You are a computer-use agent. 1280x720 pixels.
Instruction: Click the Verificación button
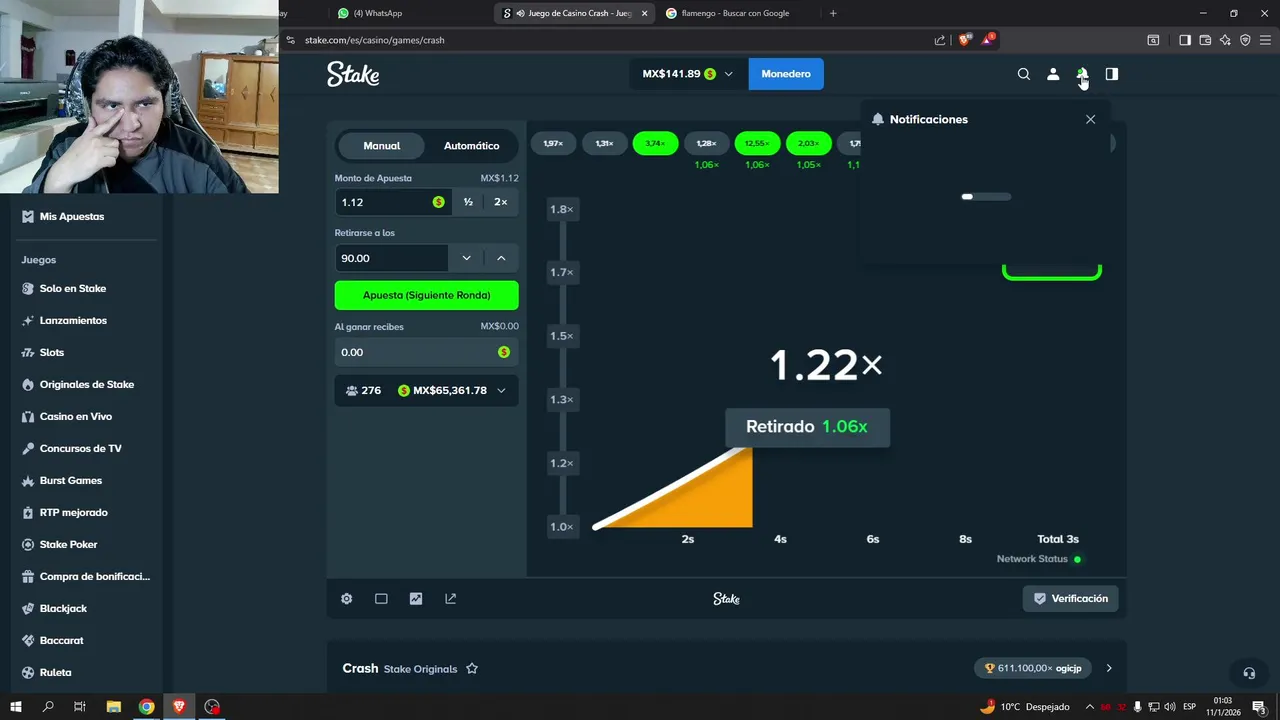coord(1070,599)
